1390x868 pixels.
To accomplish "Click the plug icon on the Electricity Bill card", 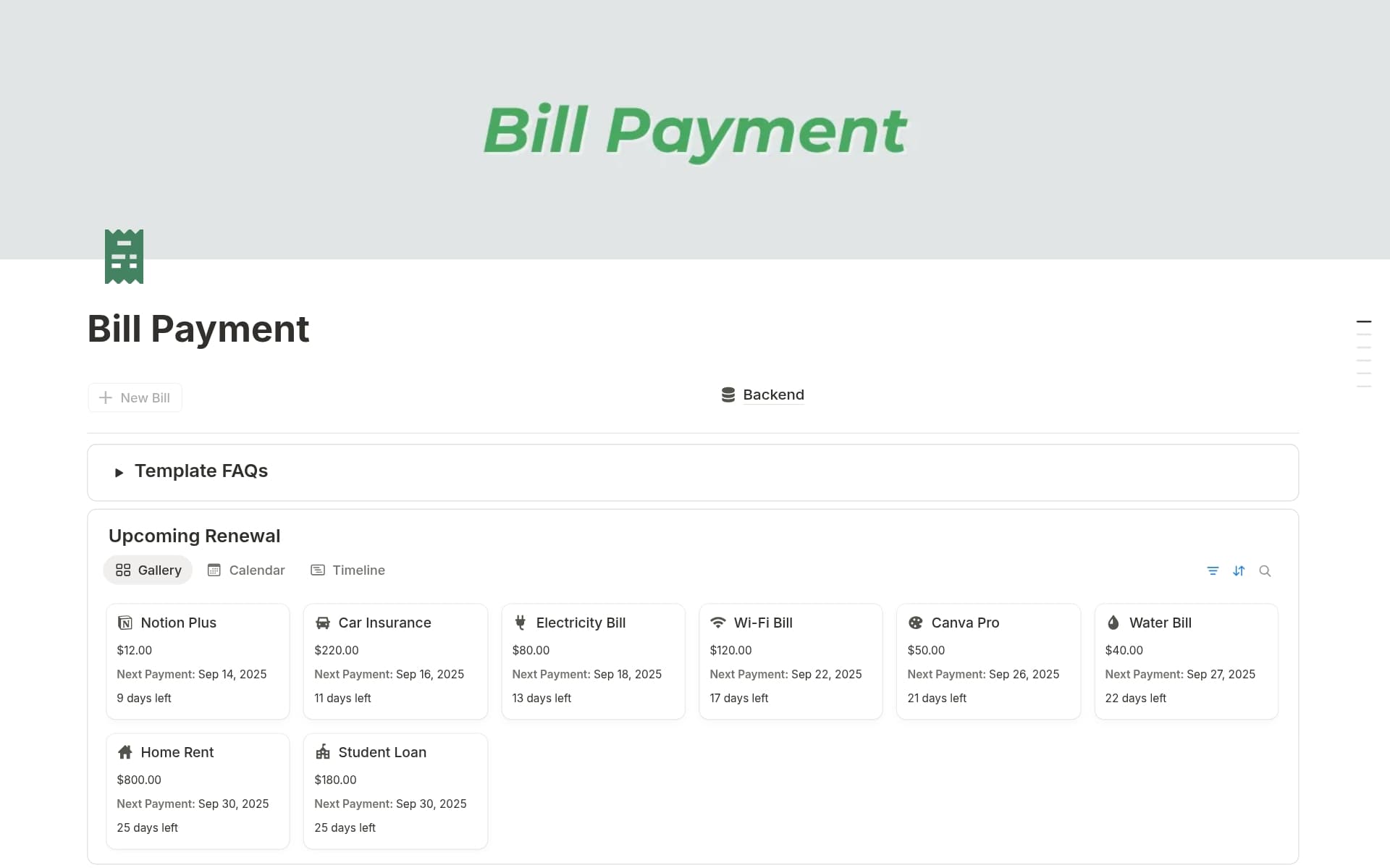I will click(520, 622).
